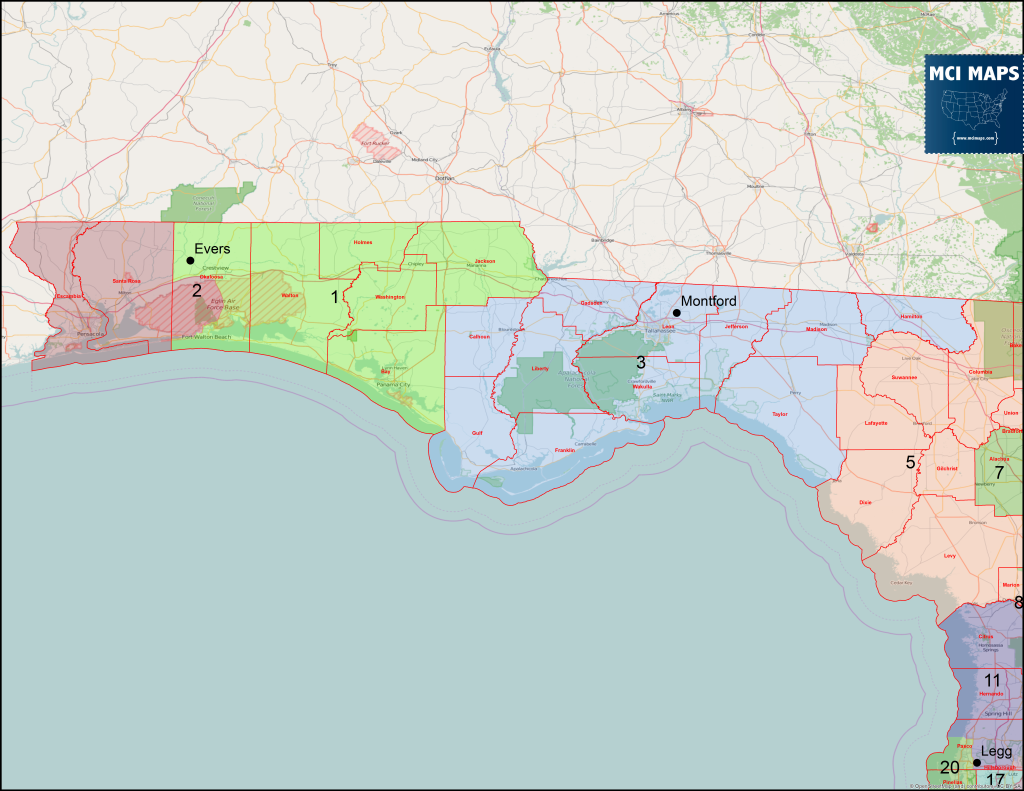The width and height of the screenshot is (1024, 791).
Task: Click the Dixie county label
Action: pos(865,502)
